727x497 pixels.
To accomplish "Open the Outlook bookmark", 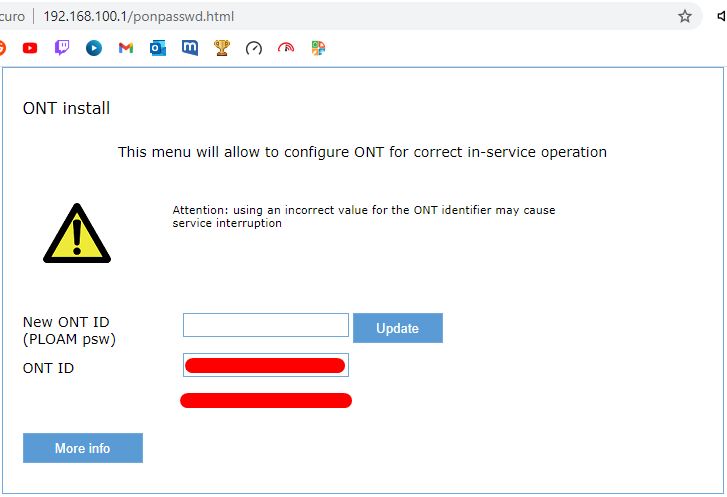I will (158, 48).
